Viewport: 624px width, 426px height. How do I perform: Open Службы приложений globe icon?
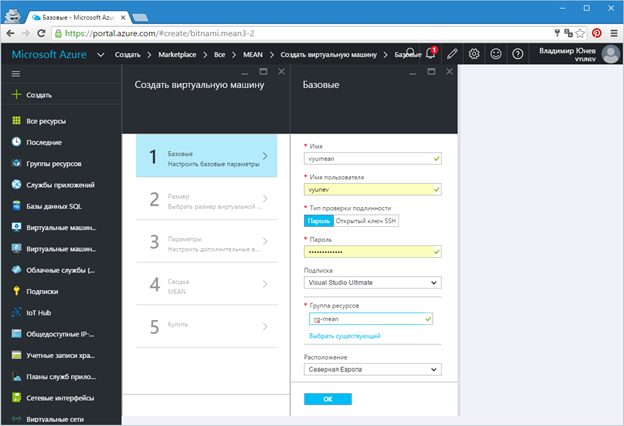(x=16, y=184)
